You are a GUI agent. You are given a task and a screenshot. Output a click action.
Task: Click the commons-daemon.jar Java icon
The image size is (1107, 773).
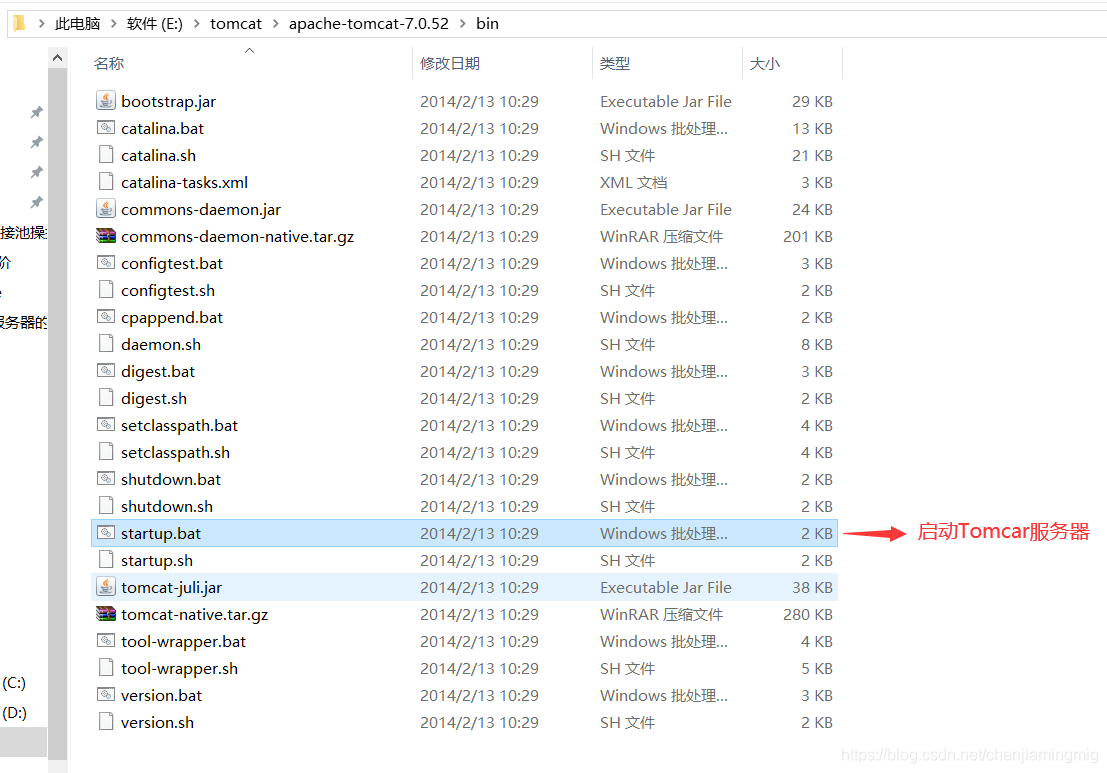(x=106, y=209)
